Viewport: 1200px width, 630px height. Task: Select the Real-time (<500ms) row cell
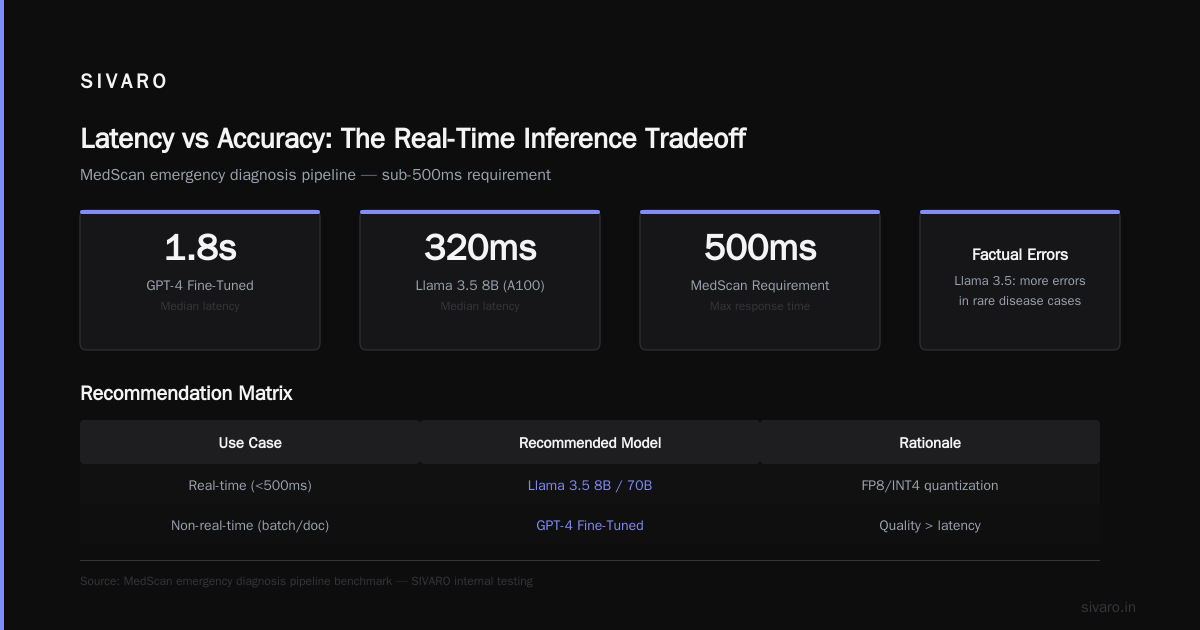pyautogui.click(x=250, y=485)
